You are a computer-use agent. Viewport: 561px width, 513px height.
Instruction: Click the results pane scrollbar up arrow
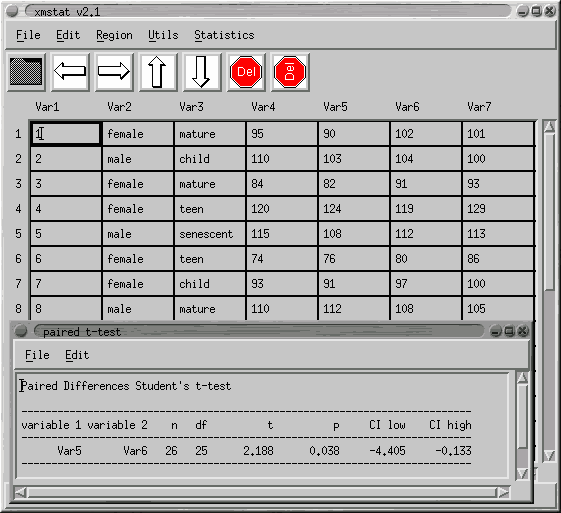523,378
